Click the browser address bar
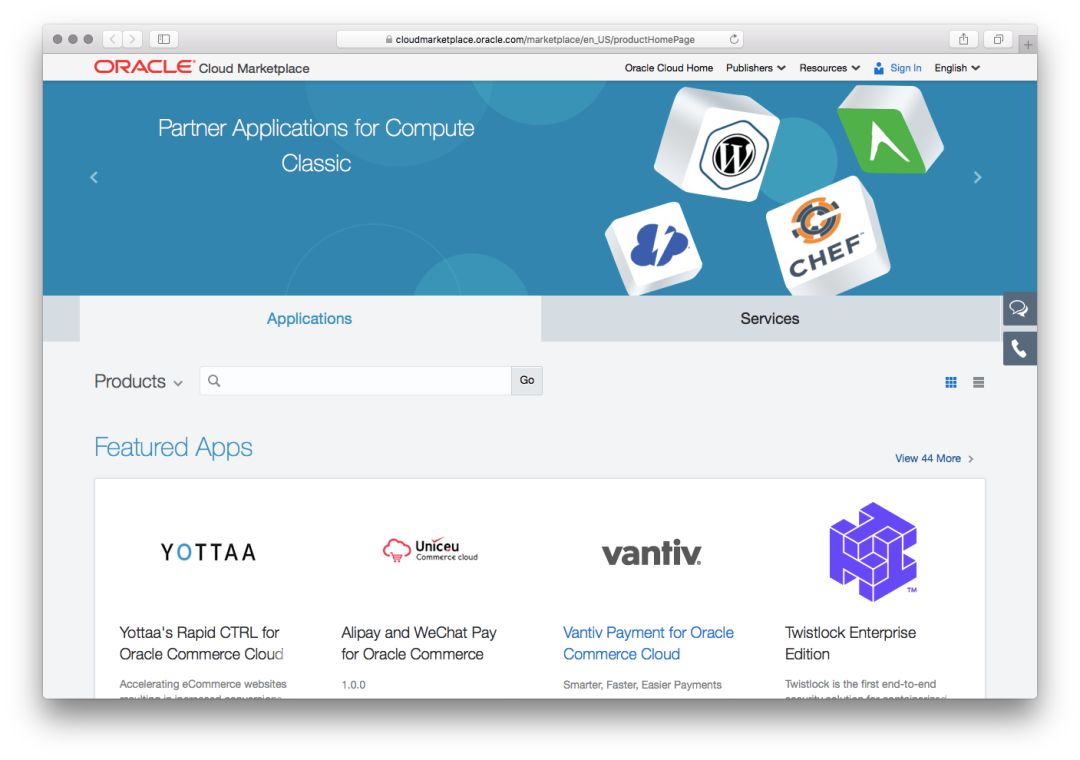This screenshot has height=760, width=1080. (x=539, y=39)
